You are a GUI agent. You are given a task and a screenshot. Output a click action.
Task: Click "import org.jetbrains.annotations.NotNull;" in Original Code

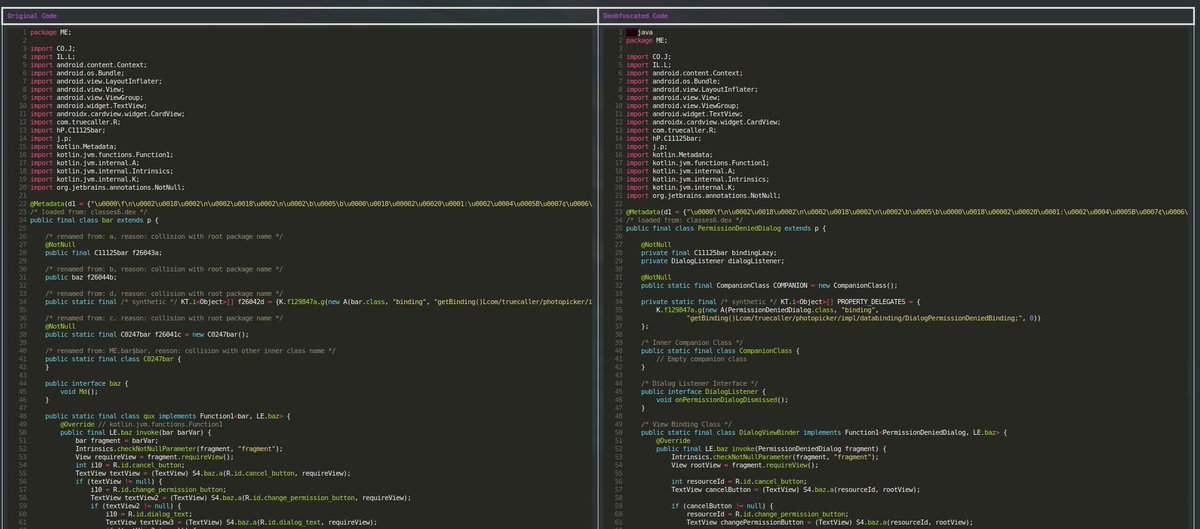coord(106,187)
